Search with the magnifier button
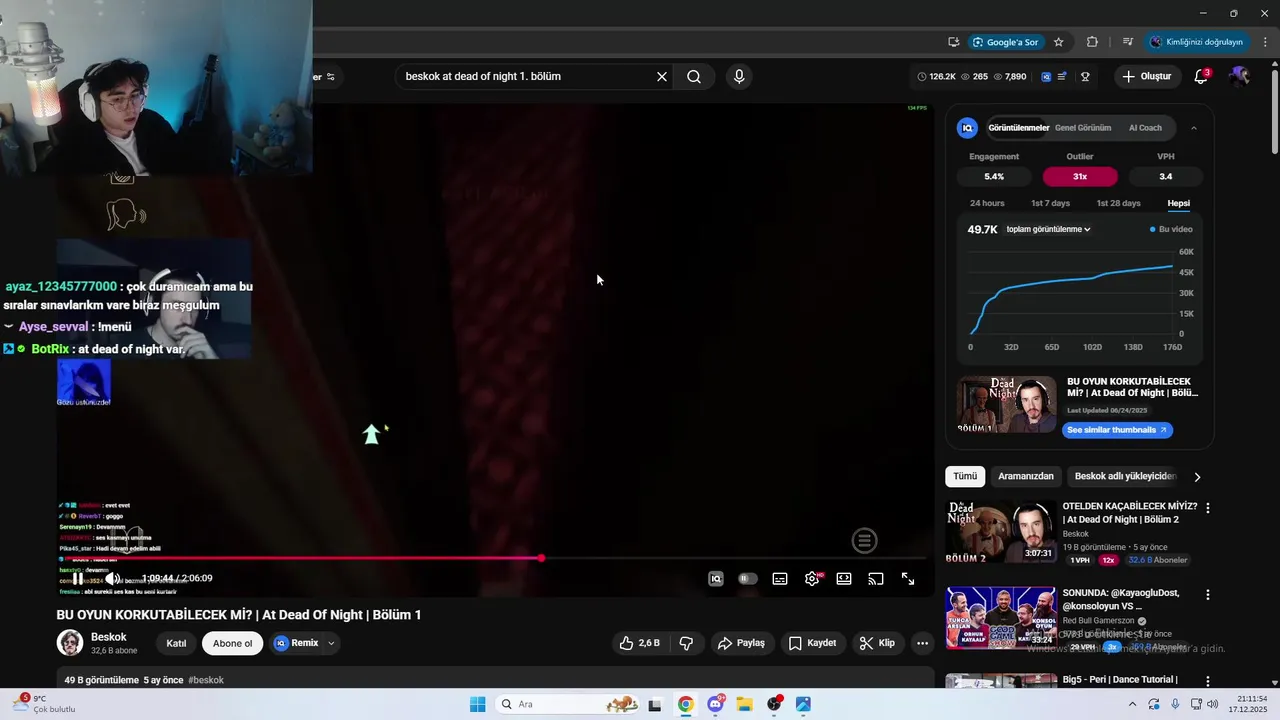This screenshot has width=1280, height=720. [x=694, y=77]
